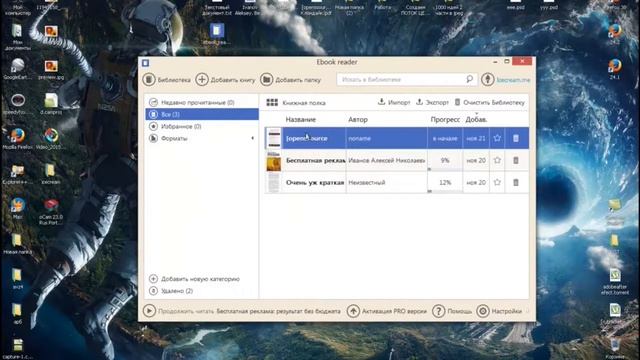Image resolution: width=640 pixels, height=360 pixels.
Task: Open the oCam desktop icon
Action: 51,212
